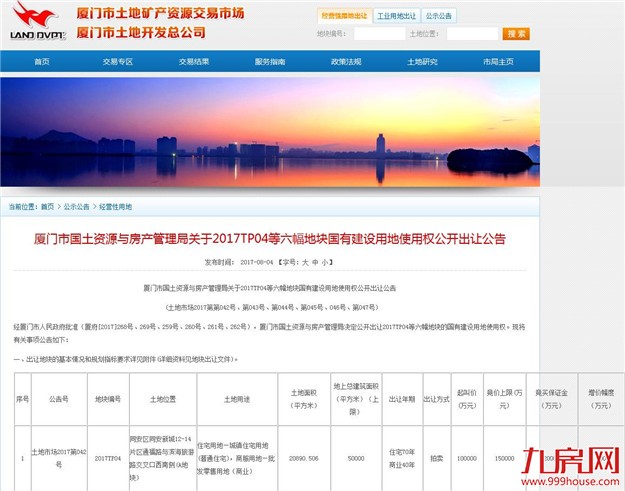Click the red announcement title 2017TP04等六幅地块
The image size is (625, 491).
(270, 239)
